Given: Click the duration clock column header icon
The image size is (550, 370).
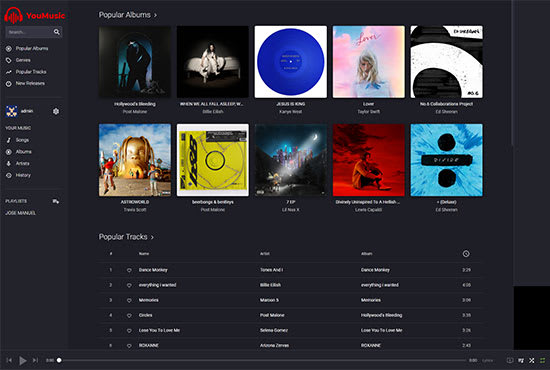Looking at the screenshot, I should pos(466,254).
